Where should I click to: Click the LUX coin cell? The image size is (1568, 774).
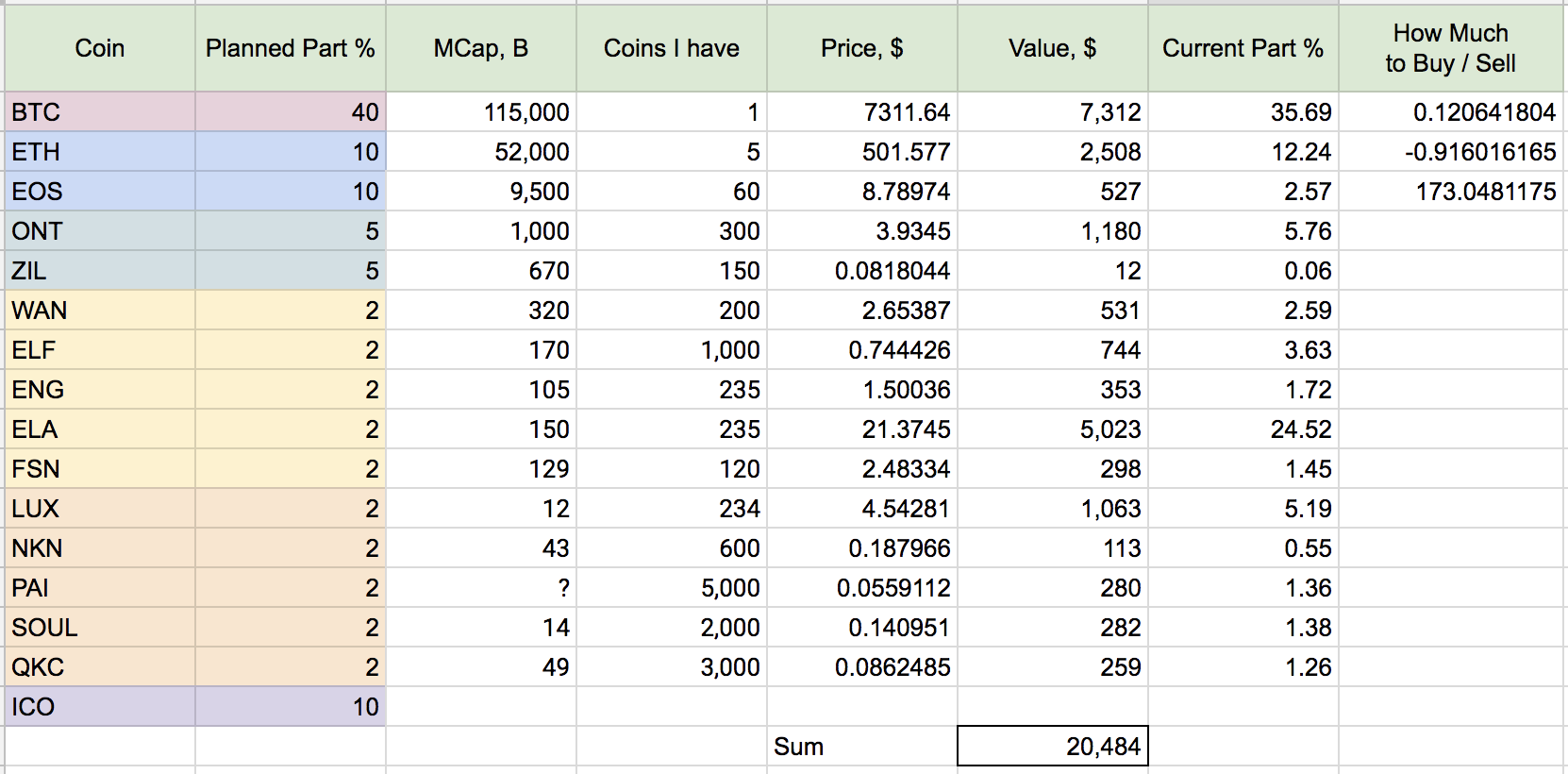coord(99,509)
